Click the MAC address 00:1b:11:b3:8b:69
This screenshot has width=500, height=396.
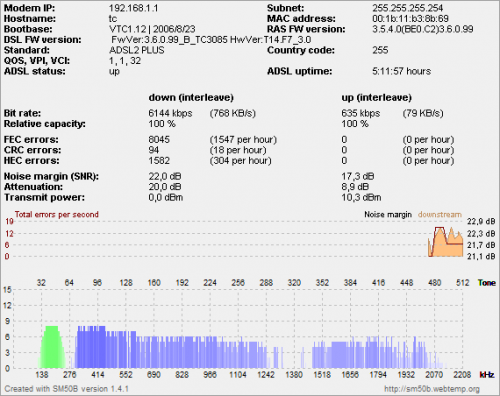[x=410, y=19]
